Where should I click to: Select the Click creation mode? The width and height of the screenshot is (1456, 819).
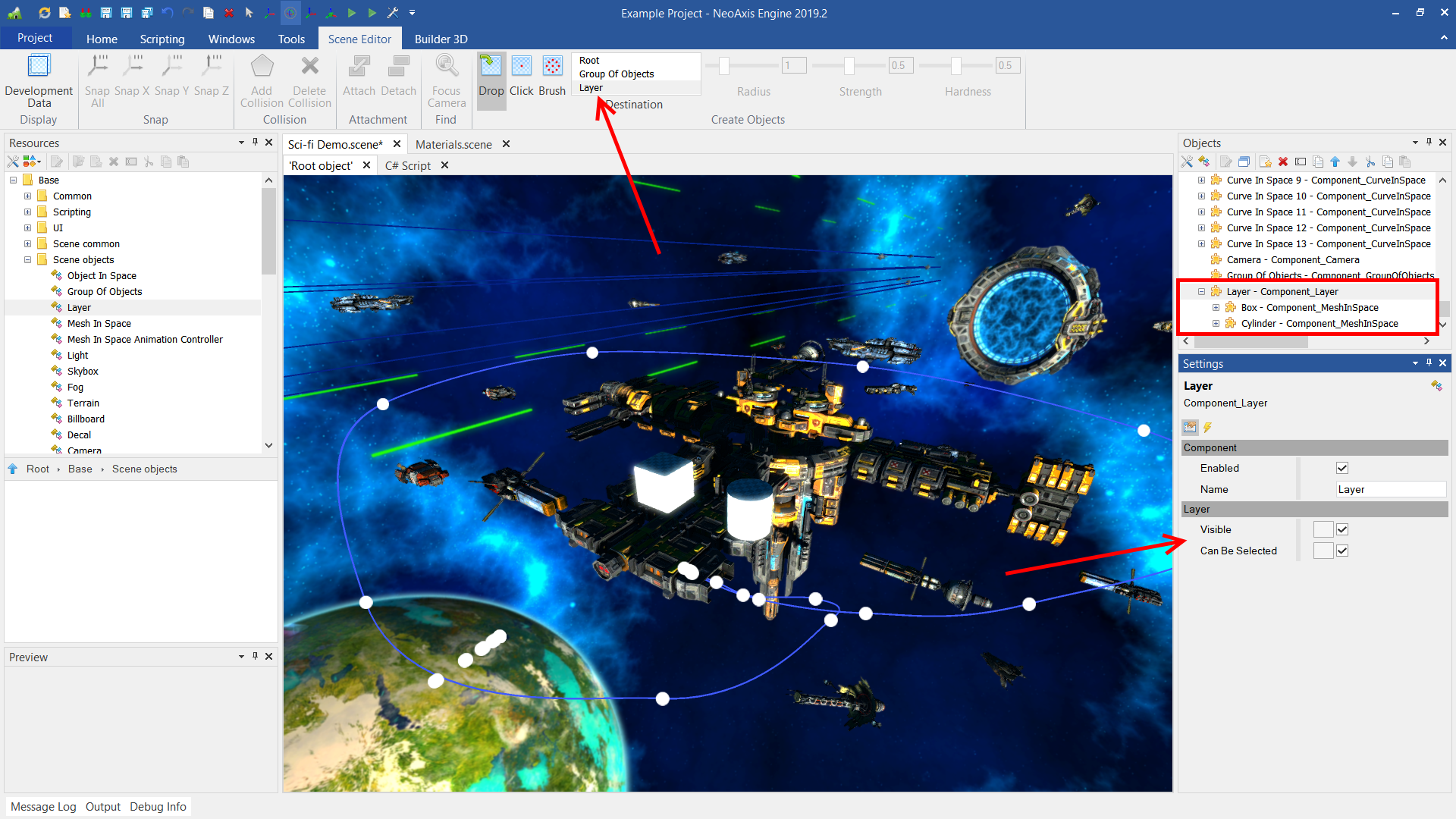521,67
